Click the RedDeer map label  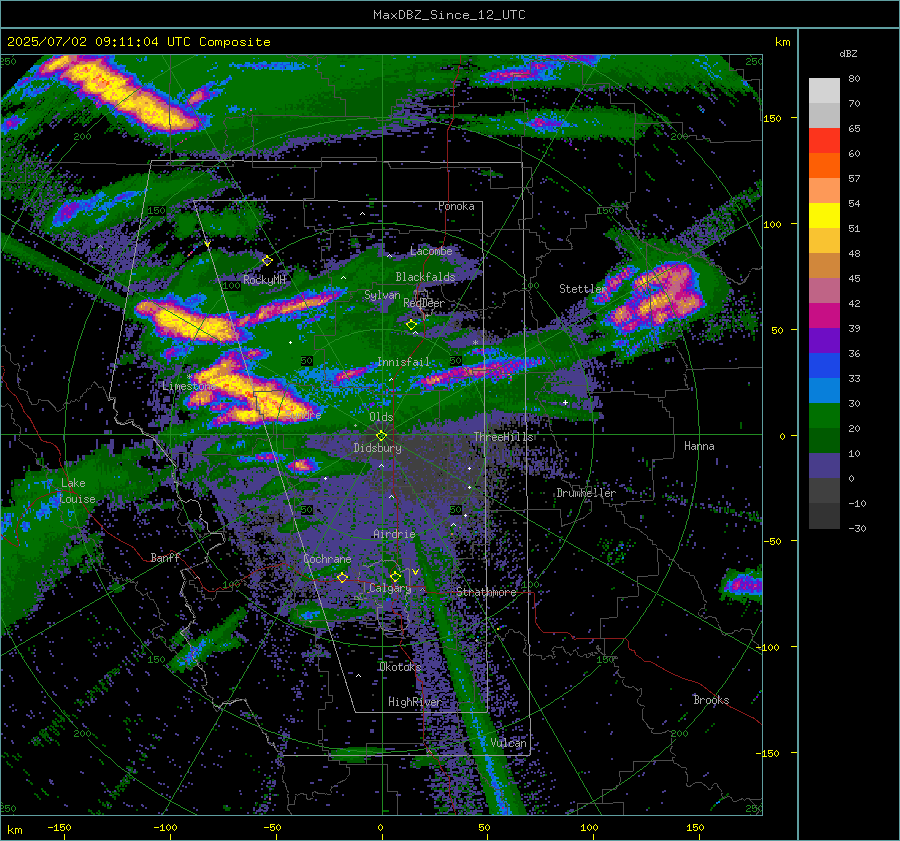tap(424, 303)
